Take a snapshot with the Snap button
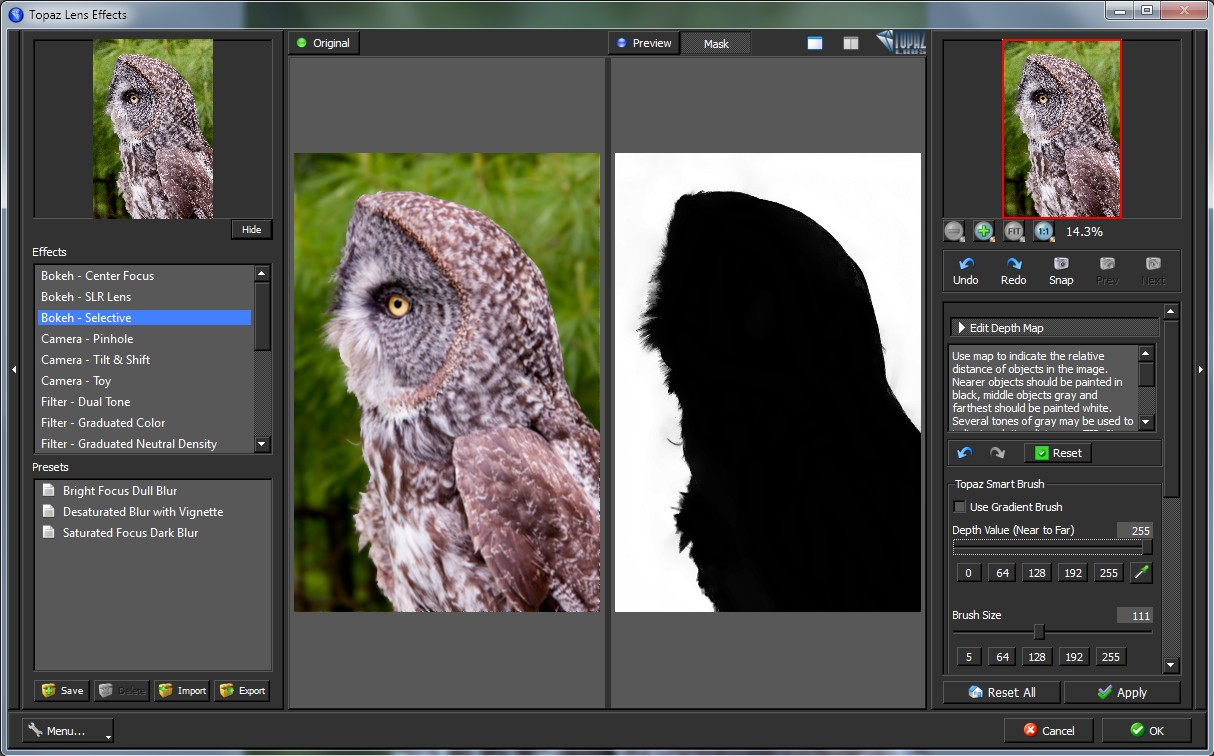Image resolution: width=1214 pixels, height=756 pixels. [1061, 271]
